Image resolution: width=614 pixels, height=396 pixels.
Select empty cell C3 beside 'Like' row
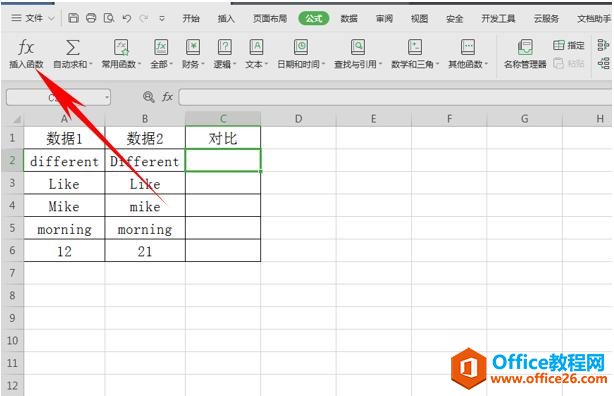[223, 183]
